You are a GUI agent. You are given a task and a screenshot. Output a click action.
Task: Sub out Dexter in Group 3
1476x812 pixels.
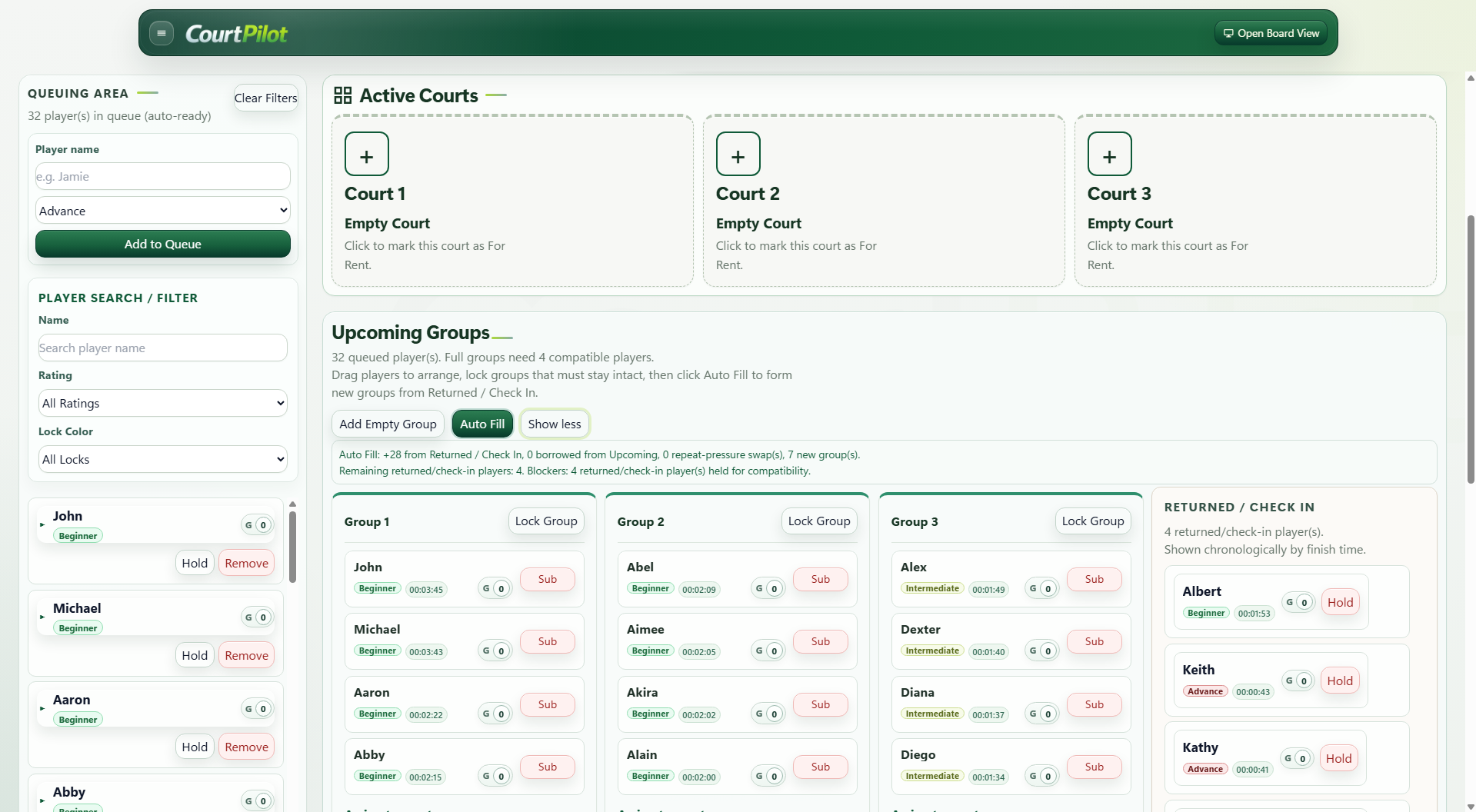pos(1095,641)
